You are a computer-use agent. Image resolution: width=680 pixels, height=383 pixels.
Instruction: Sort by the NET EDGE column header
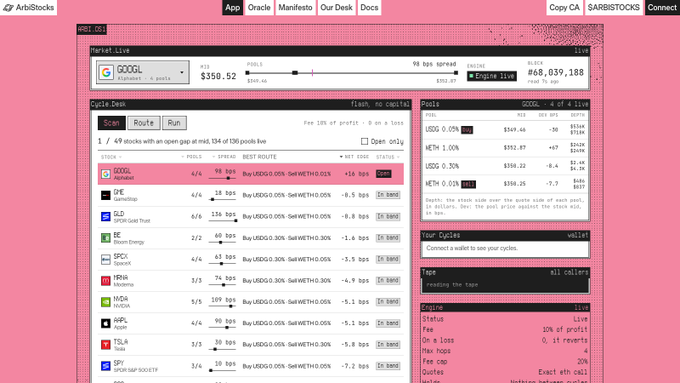click(354, 157)
